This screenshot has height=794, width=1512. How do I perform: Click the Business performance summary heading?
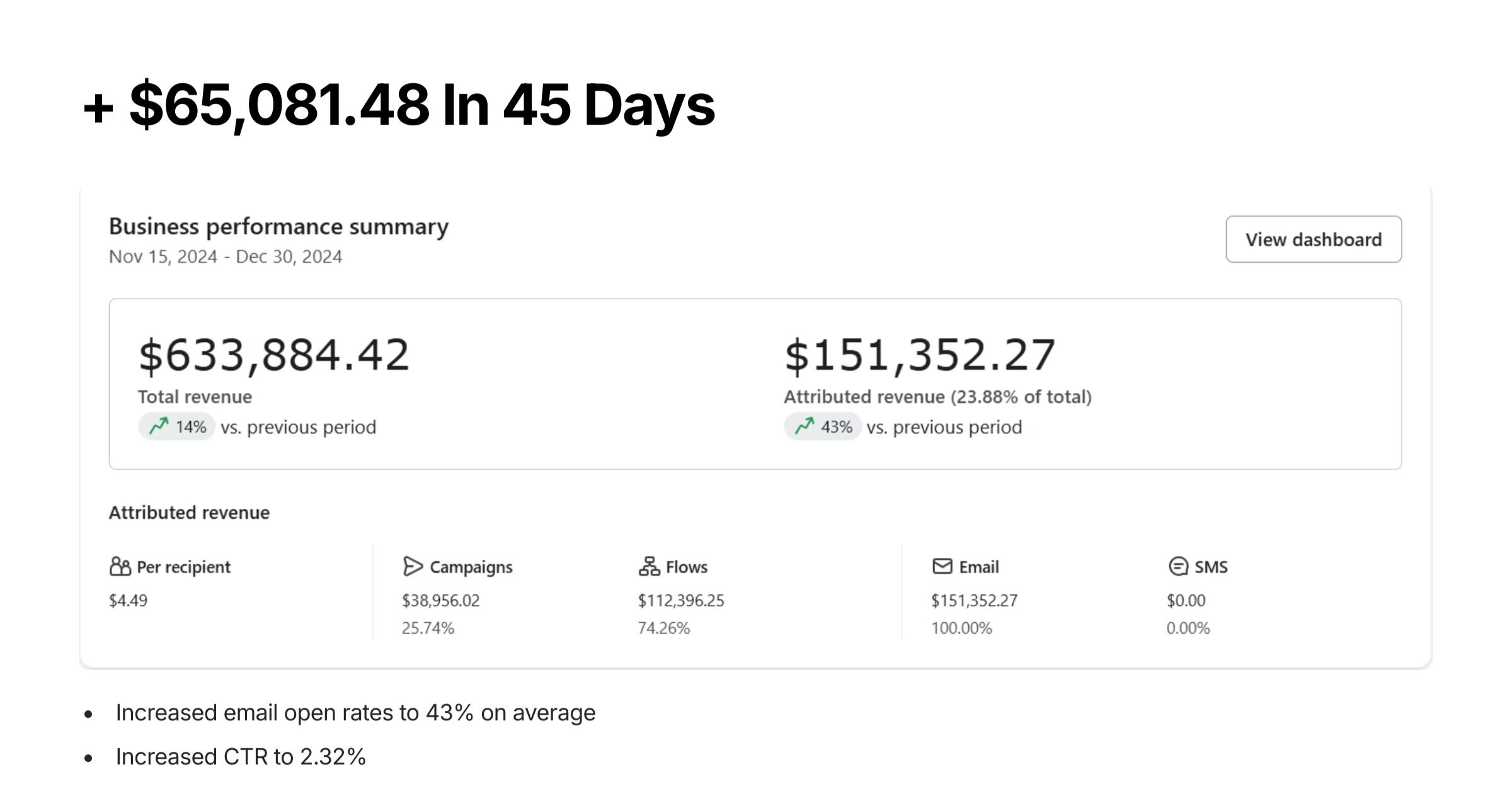coord(278,226)
